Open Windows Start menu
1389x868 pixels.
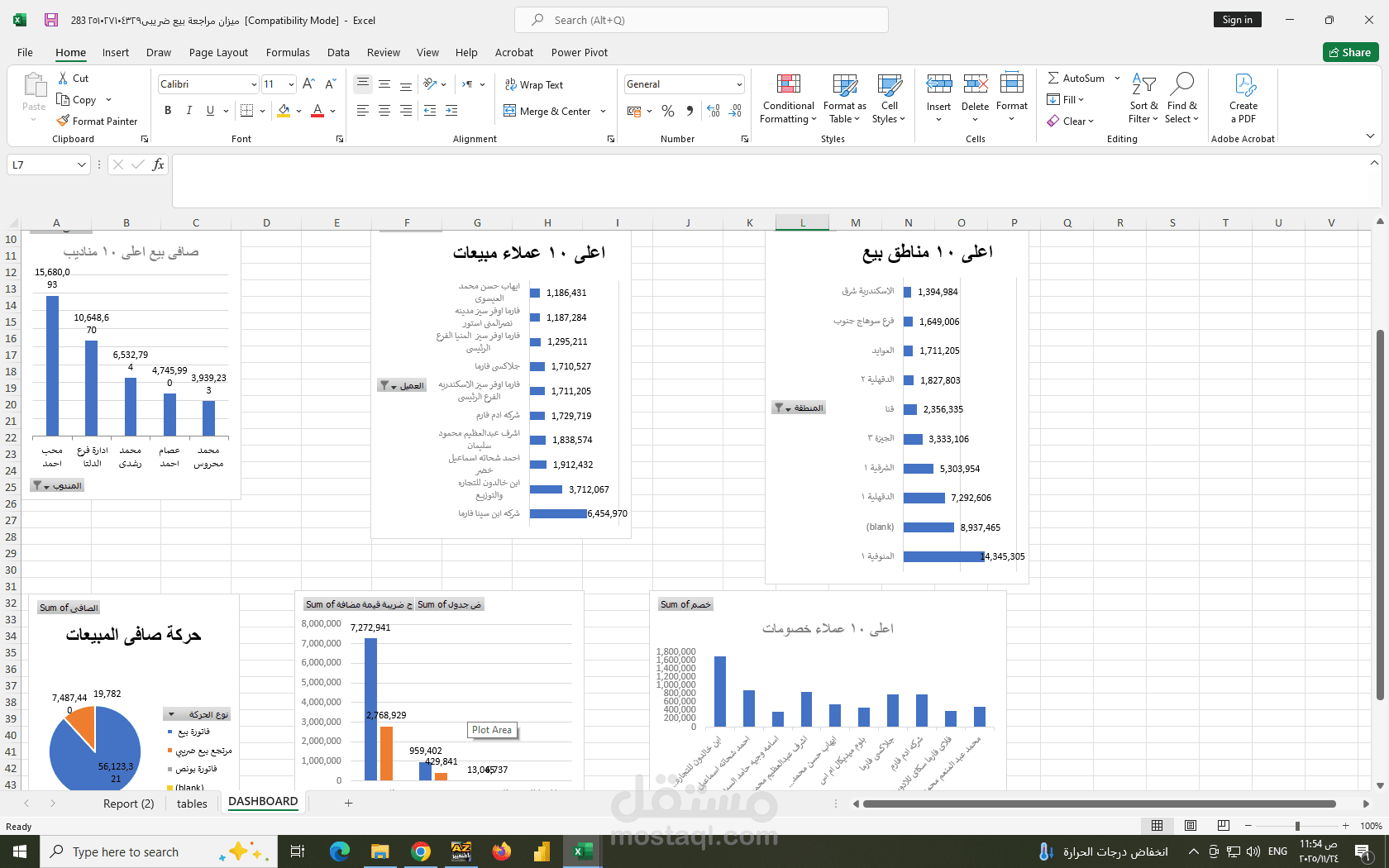(x=20, y=851)
